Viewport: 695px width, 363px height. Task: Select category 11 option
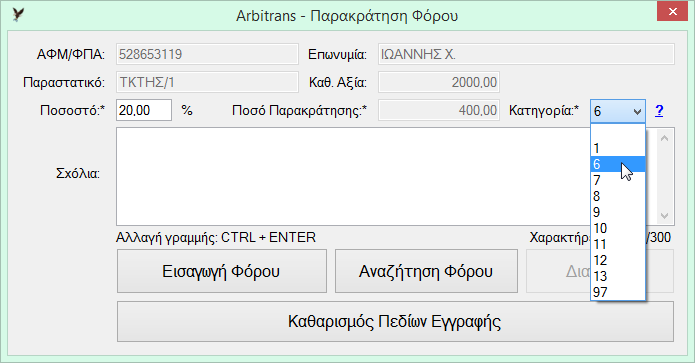(x=618, y=244)
